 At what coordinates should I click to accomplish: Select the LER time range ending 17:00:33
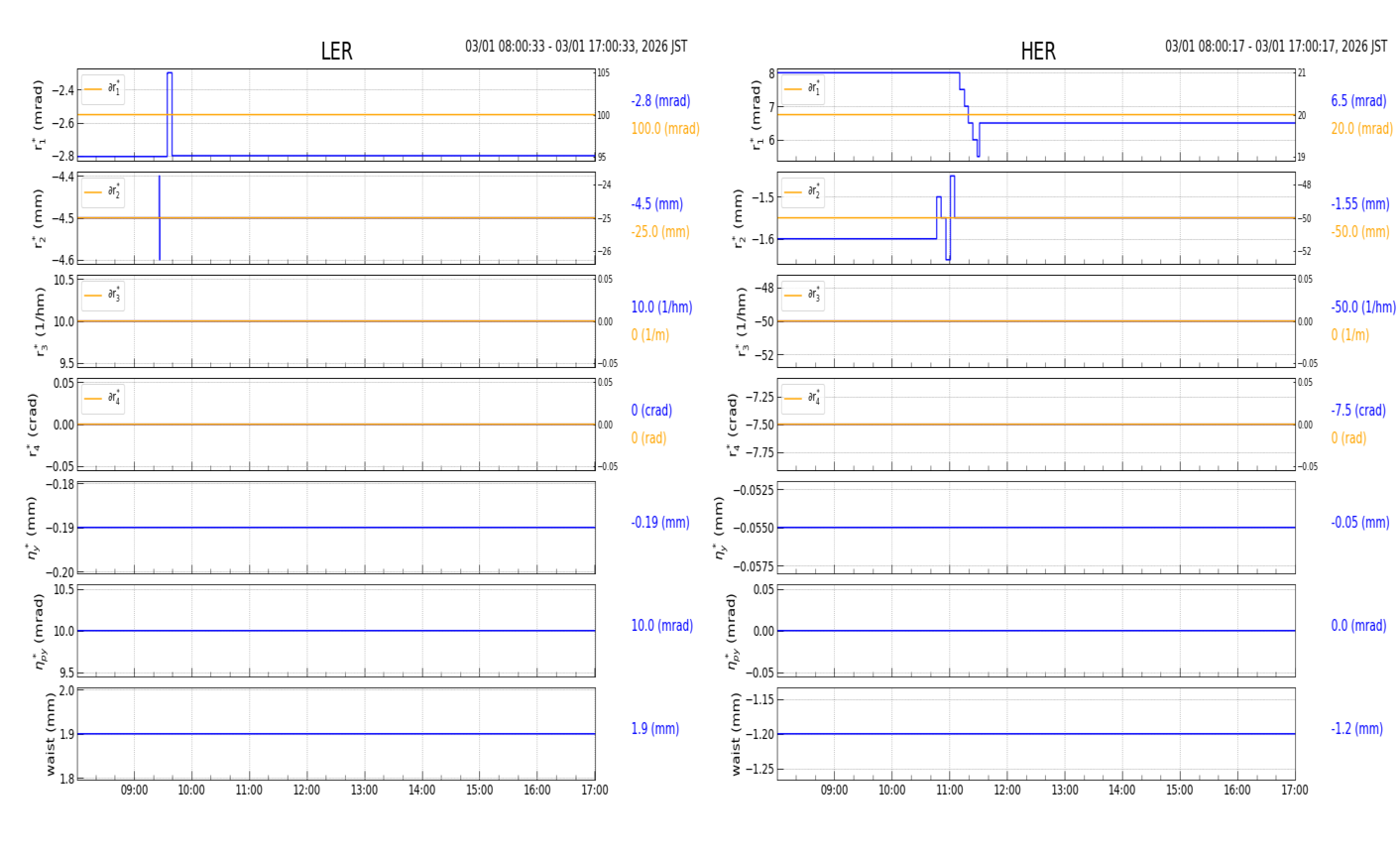(576, 47)
